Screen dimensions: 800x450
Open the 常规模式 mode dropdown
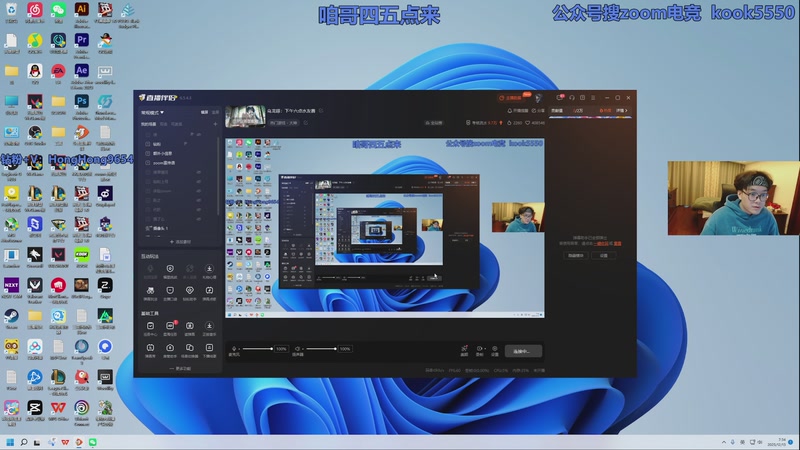pyautogui.click(x=152, y=113)
